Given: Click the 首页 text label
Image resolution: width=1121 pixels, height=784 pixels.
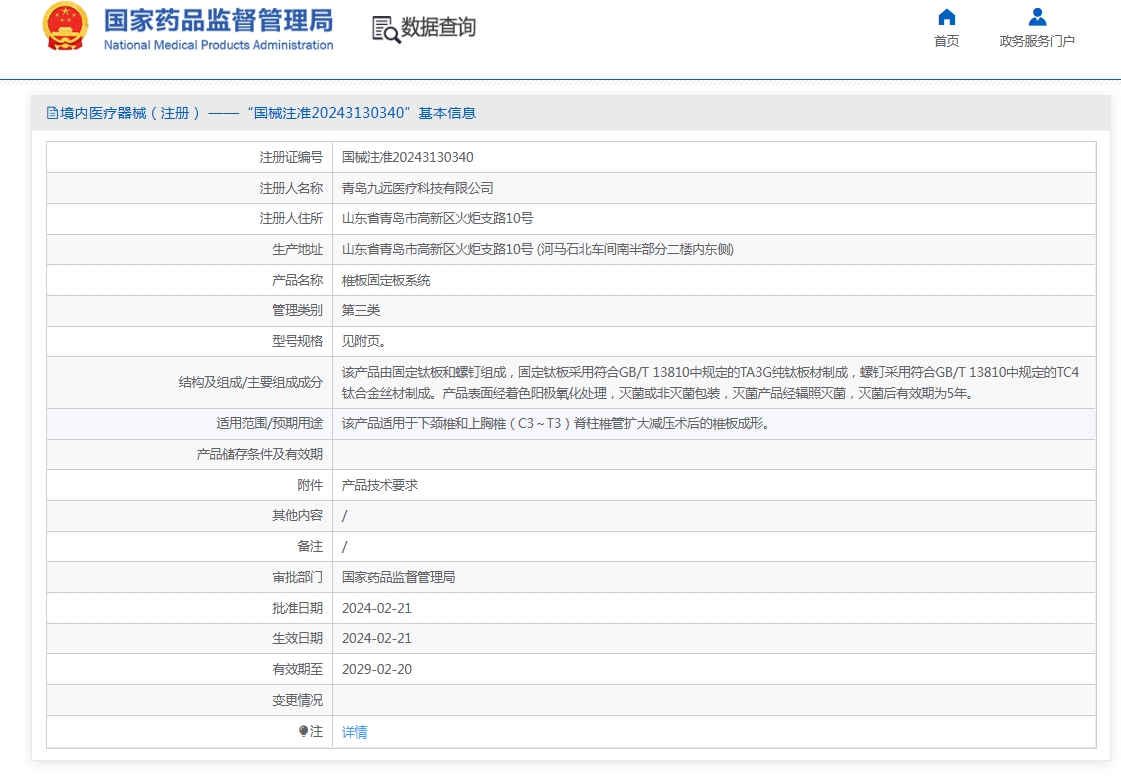Looking at the screenshot, I should pos(947,41).
